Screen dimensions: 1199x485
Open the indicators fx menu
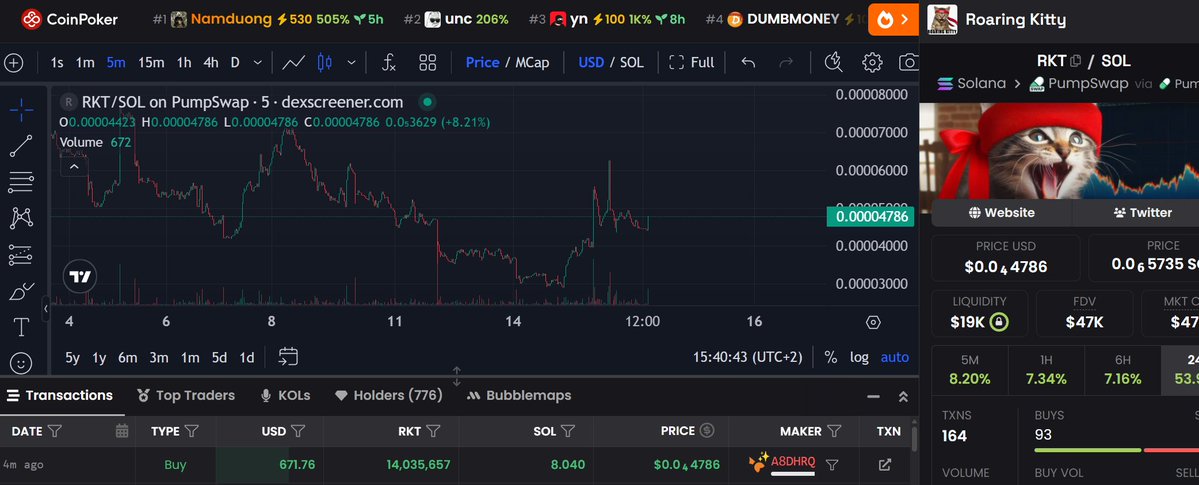point(388,63)
